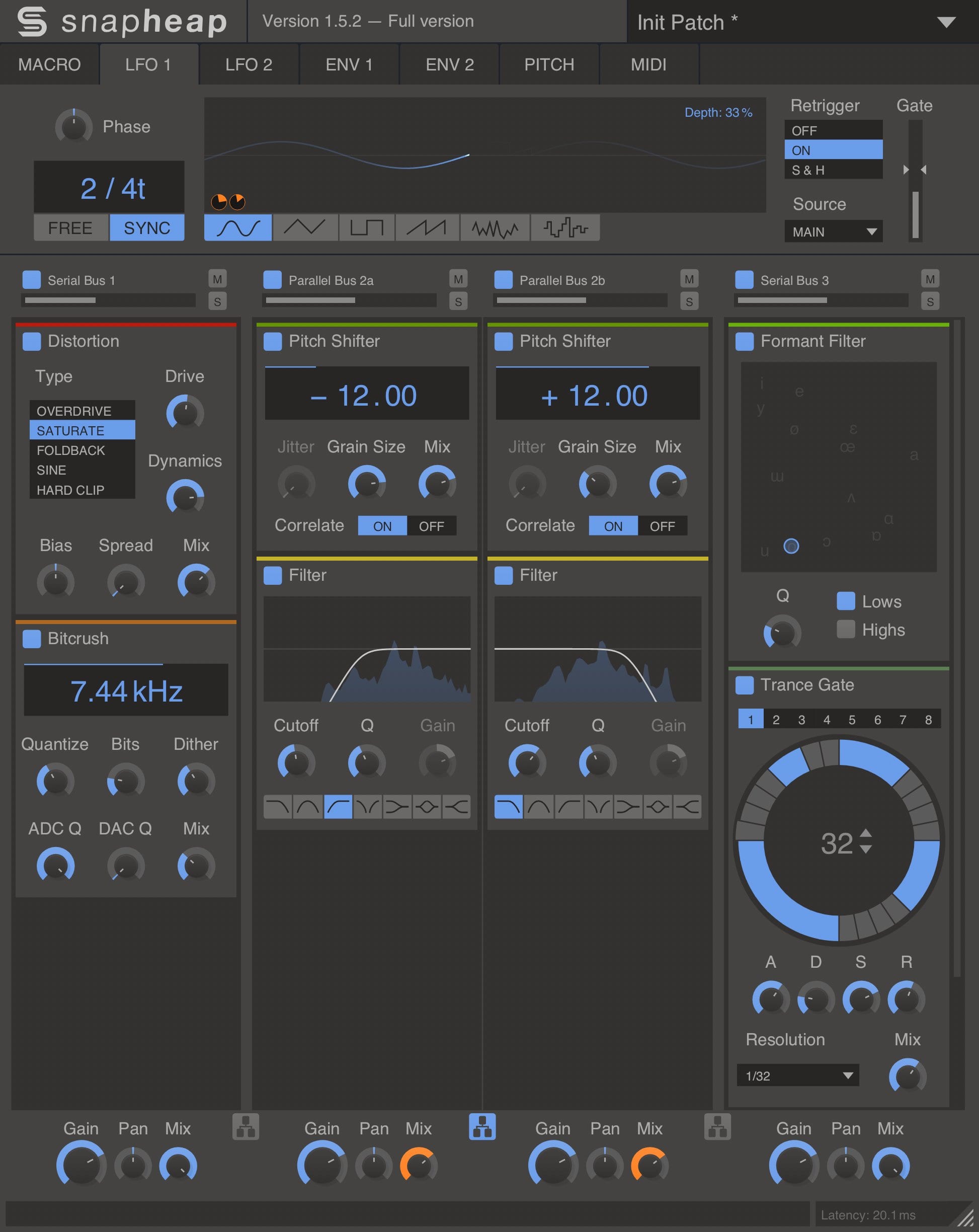Enable the Bitcrush effect checkbox
The image size is (979, 1232).
click(x=33, y=639)
